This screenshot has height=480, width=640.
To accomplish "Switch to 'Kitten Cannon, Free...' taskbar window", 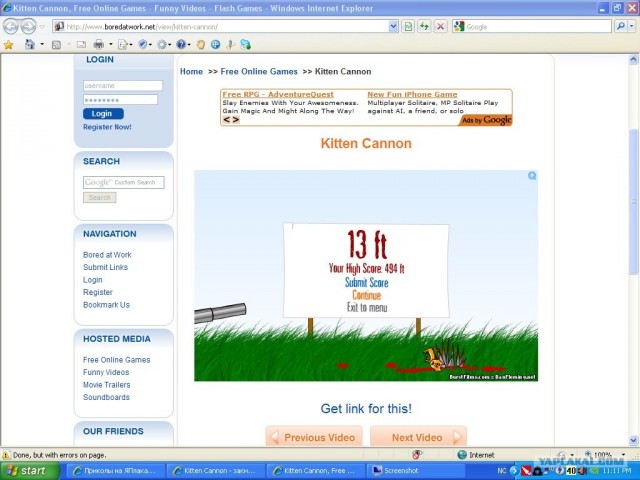I will coord(317,471).
